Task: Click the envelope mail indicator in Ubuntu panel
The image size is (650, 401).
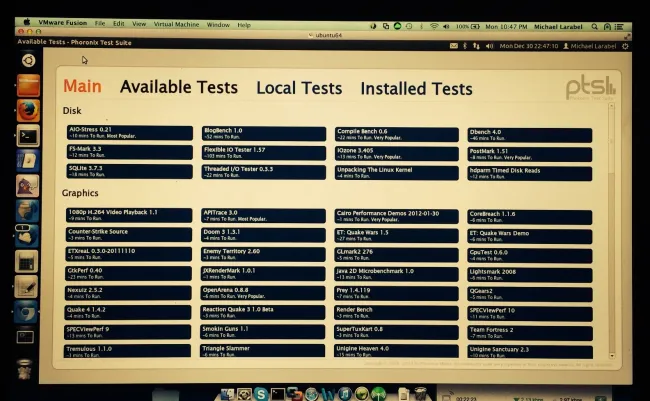Action: pos(454,46)
